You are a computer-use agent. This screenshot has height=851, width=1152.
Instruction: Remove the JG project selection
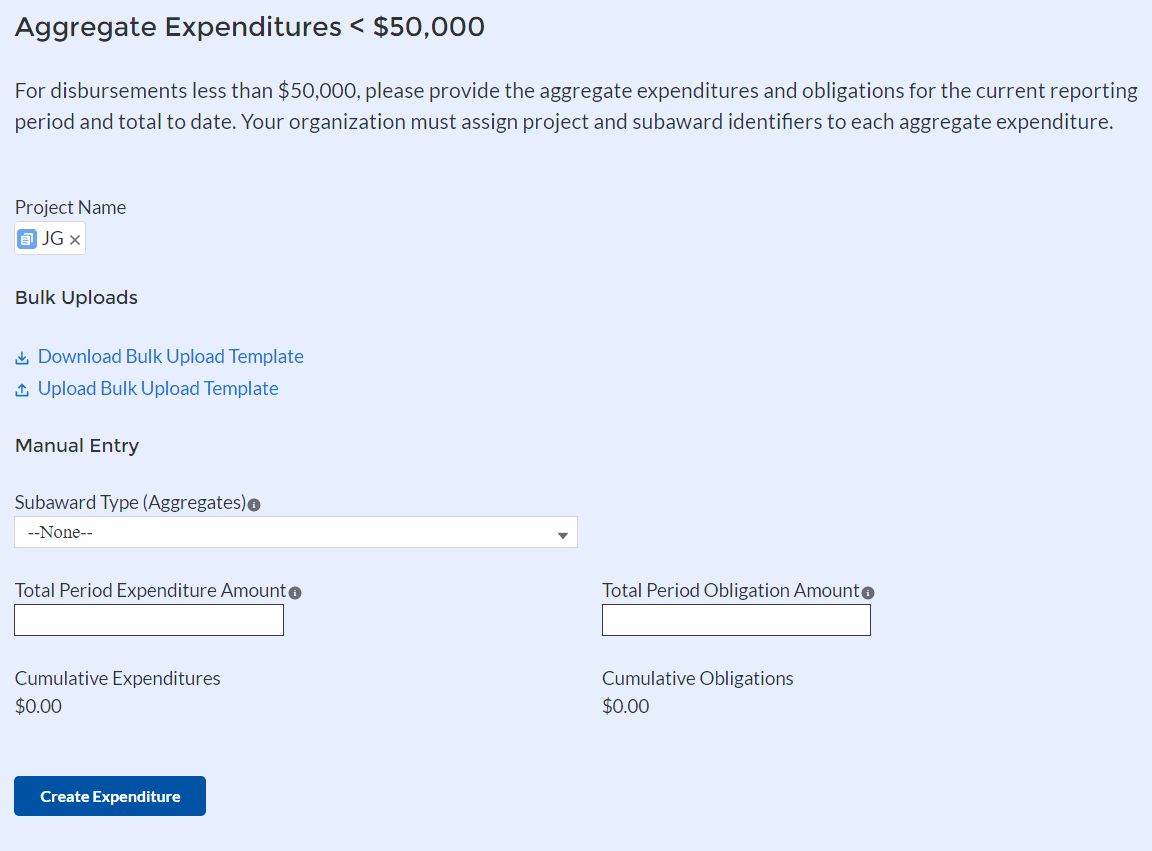[75, 240]
